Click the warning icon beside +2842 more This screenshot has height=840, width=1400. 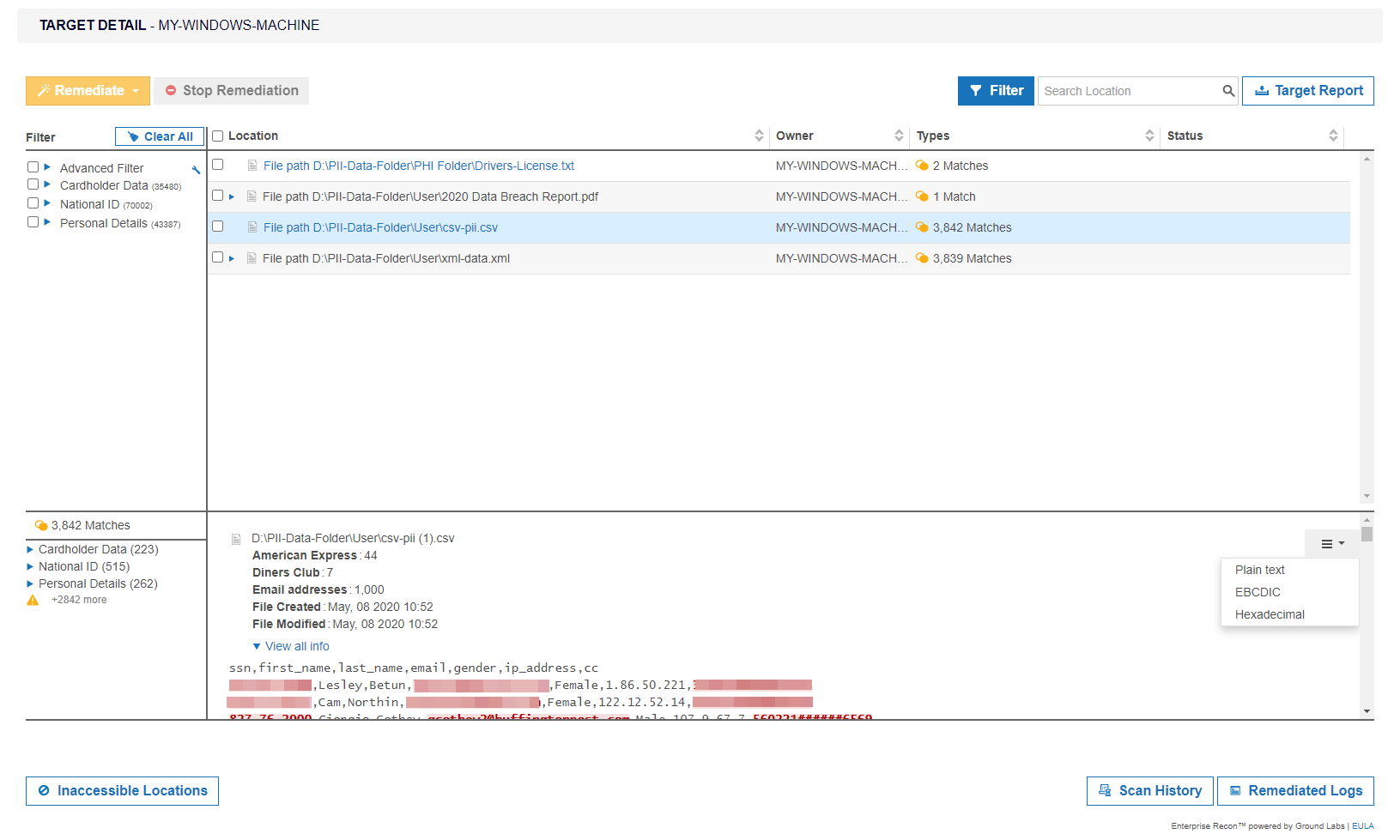click(x=33, y=601)
